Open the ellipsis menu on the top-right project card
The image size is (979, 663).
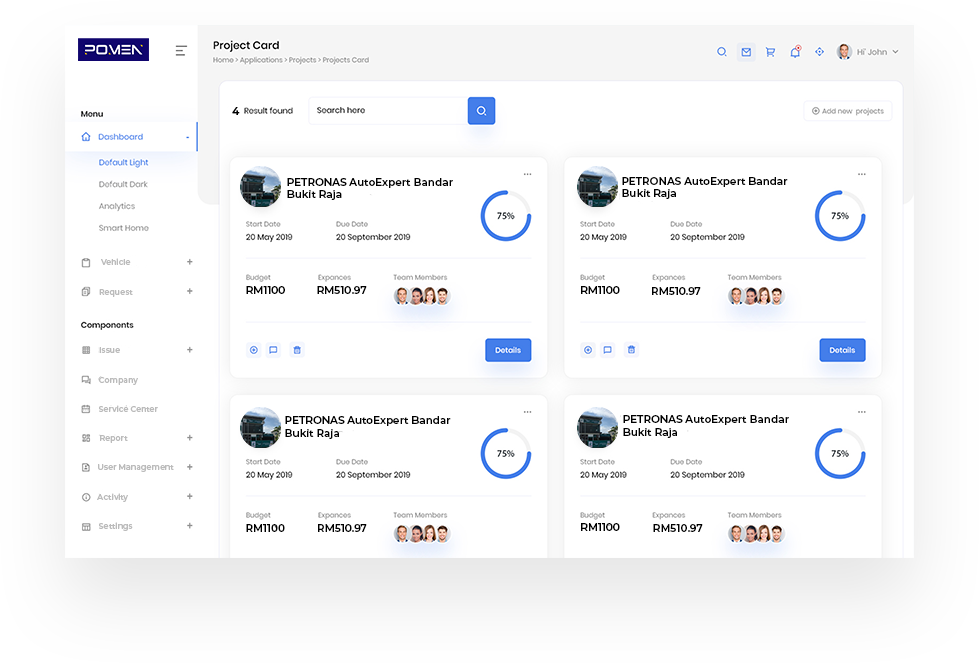click(x=862, y=174)
